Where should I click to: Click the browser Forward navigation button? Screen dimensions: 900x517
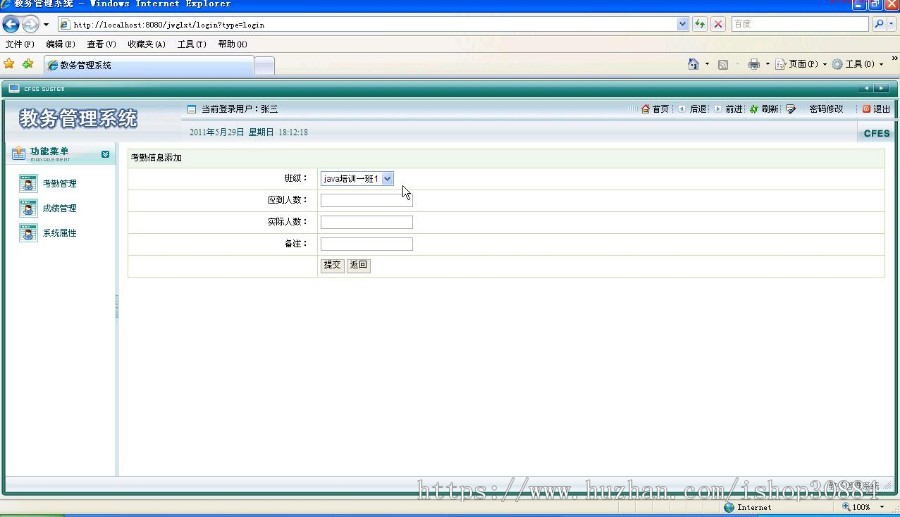pyautogui.click(x=30, y=24)
